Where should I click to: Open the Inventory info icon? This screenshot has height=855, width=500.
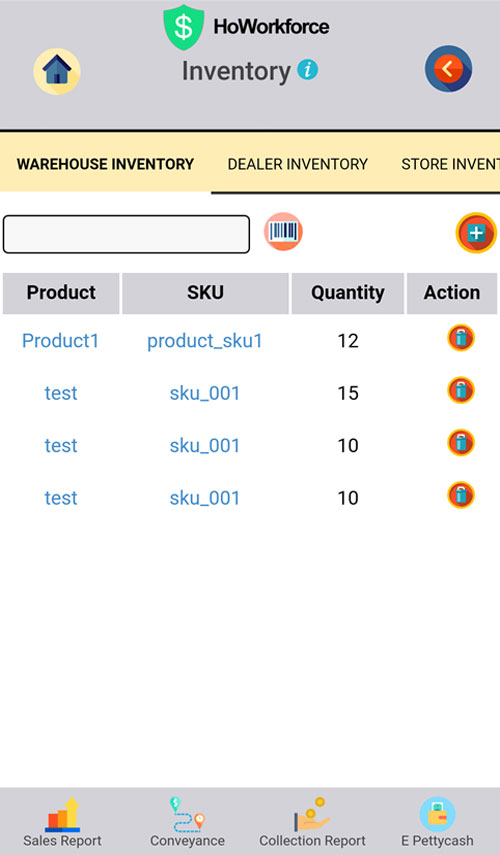coord(308,70)
